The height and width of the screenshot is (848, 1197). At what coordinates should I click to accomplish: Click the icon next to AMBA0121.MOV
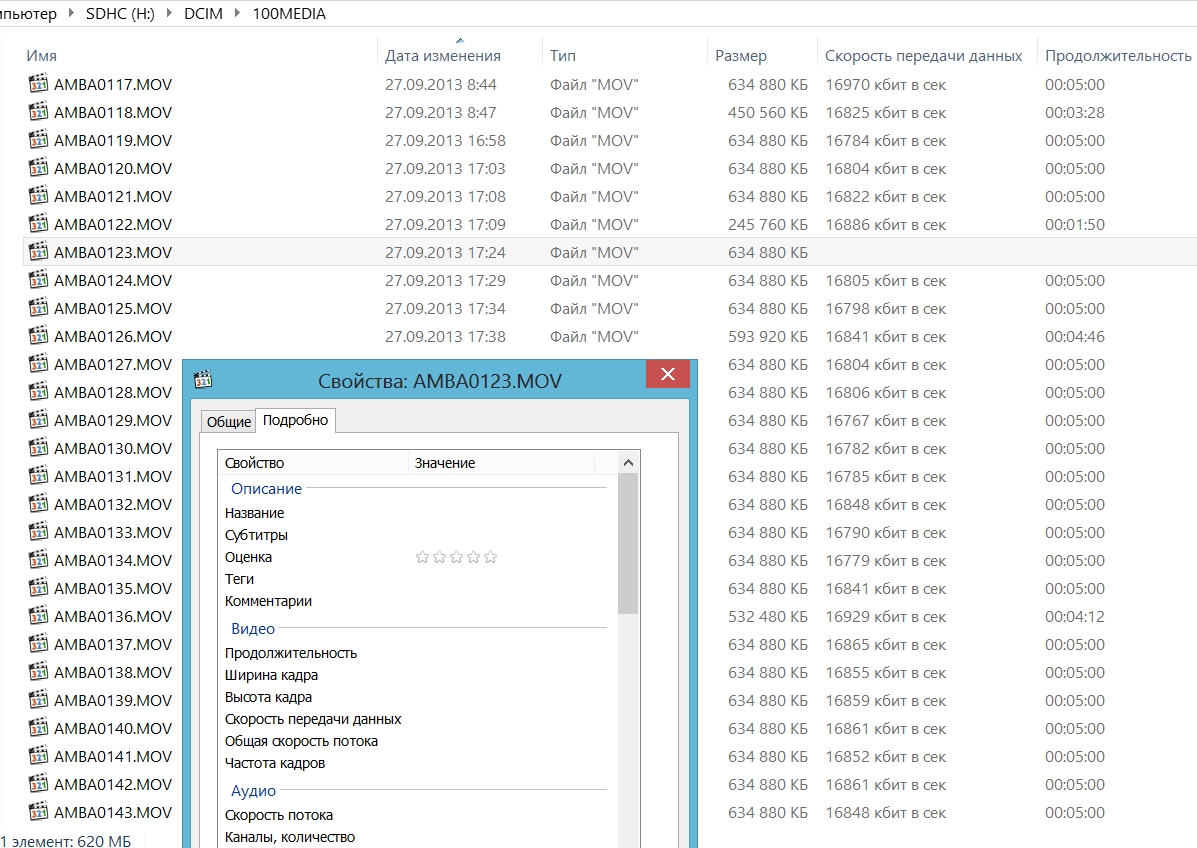39,196
